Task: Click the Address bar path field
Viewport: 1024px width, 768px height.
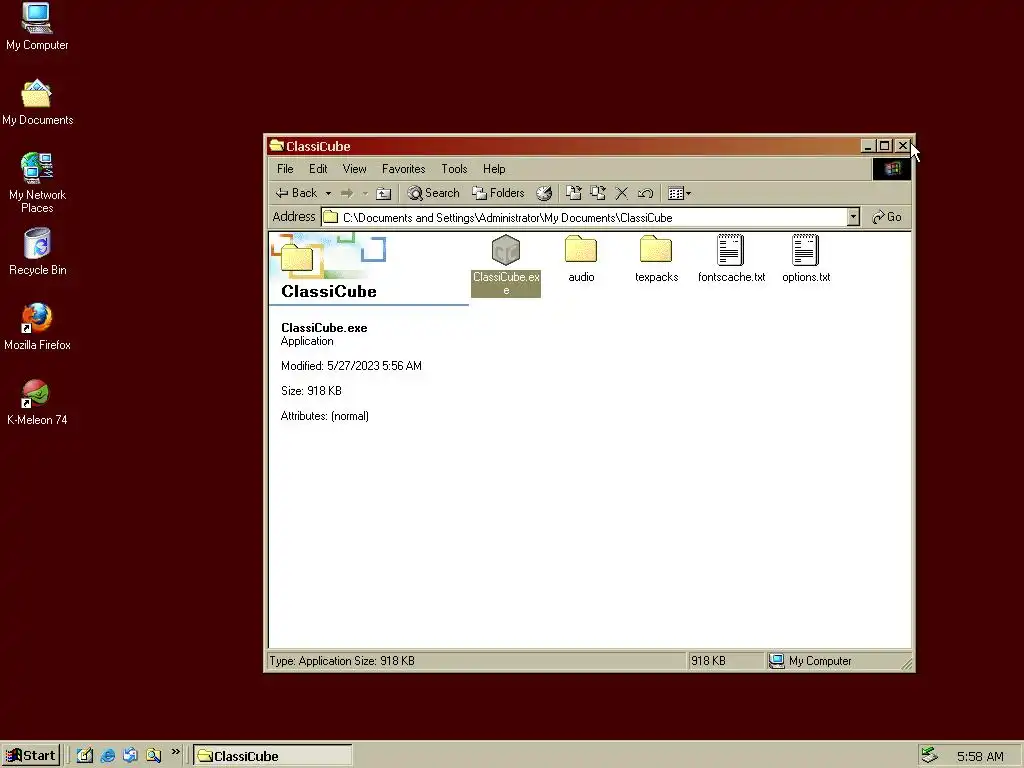Action: [x=584, y=217]
